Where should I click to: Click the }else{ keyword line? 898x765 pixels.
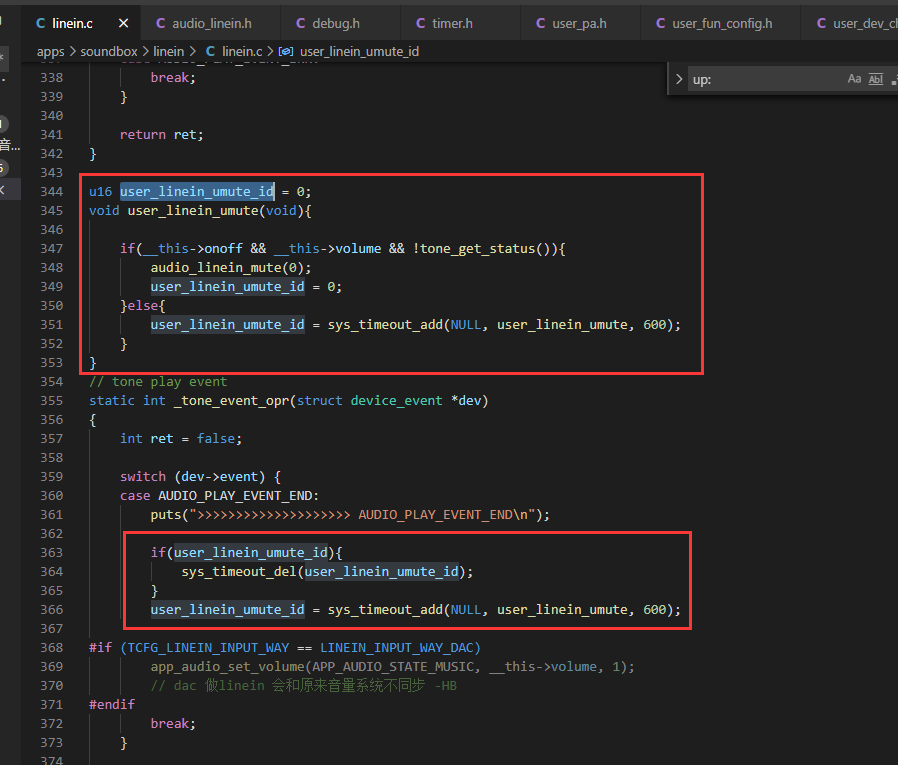coord(143,305)
